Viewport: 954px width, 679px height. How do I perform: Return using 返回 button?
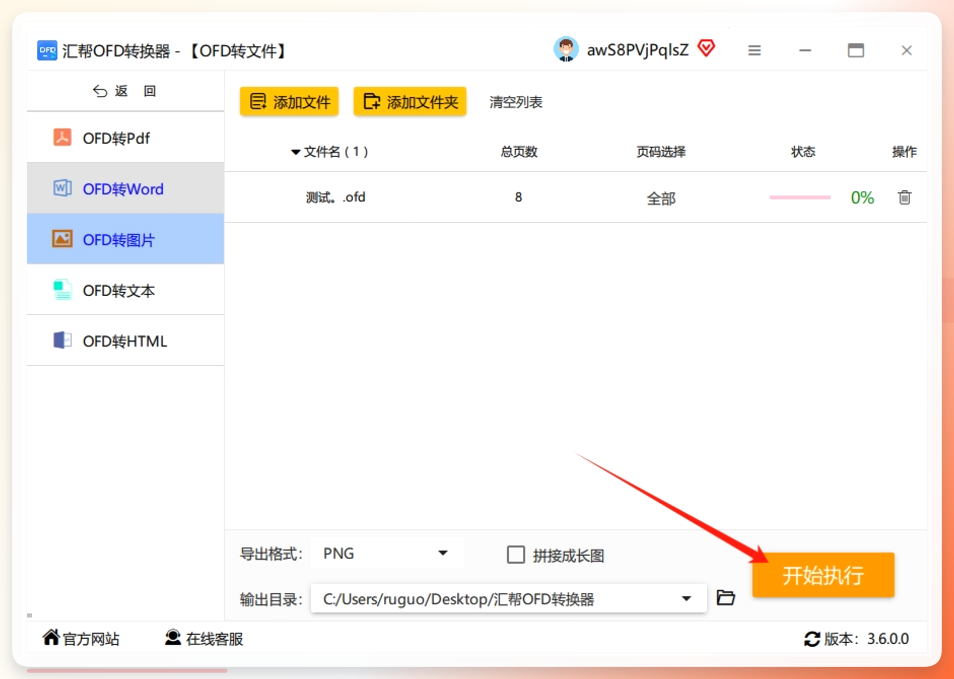click(x=125, y=91)
